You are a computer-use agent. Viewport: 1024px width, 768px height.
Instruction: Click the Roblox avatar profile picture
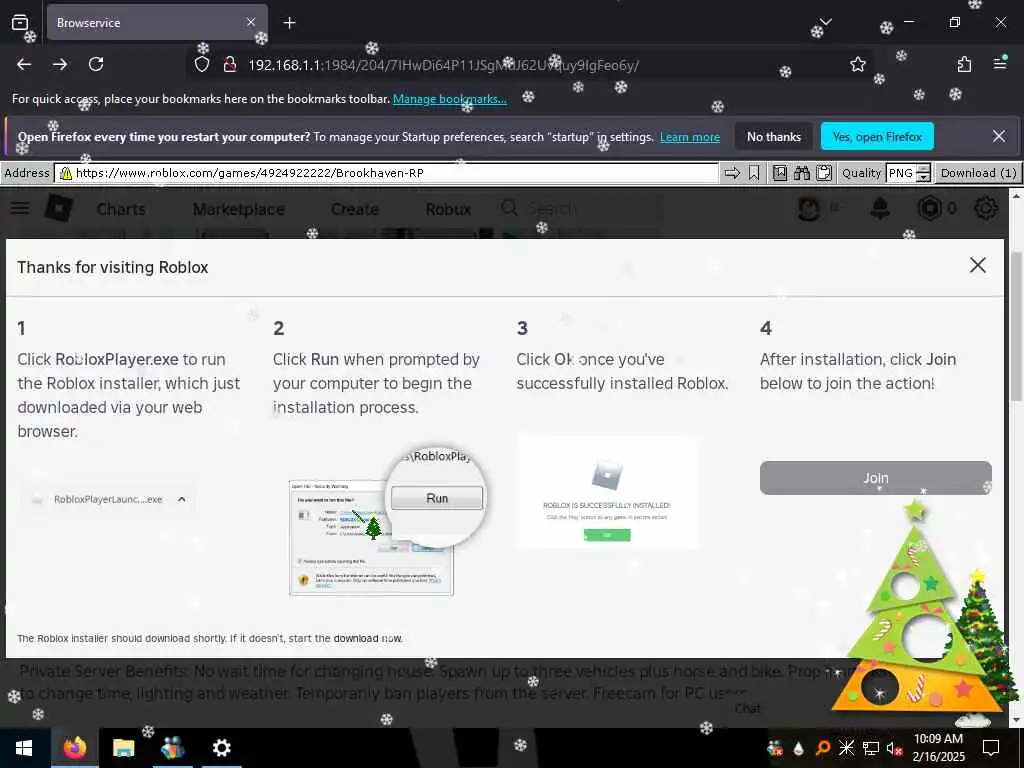pyautogui.click(x=810, y=208)
